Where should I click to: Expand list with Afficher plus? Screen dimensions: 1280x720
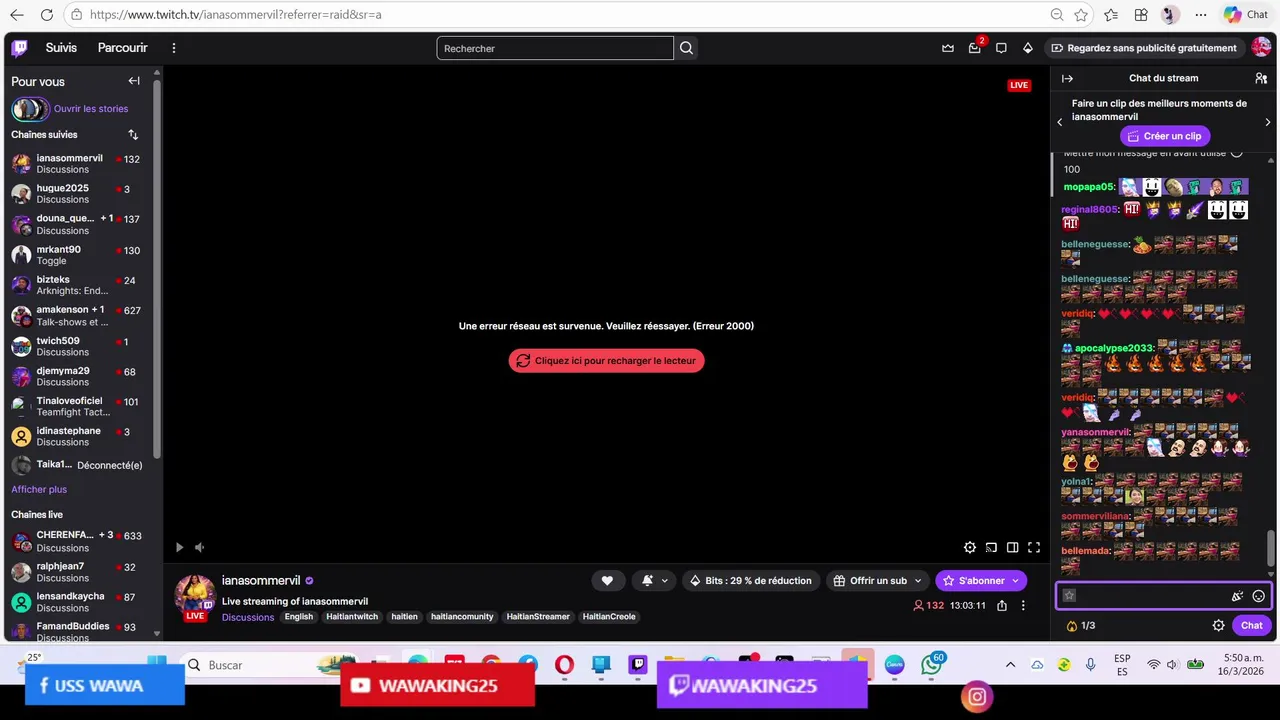click(x=39, y=489)
